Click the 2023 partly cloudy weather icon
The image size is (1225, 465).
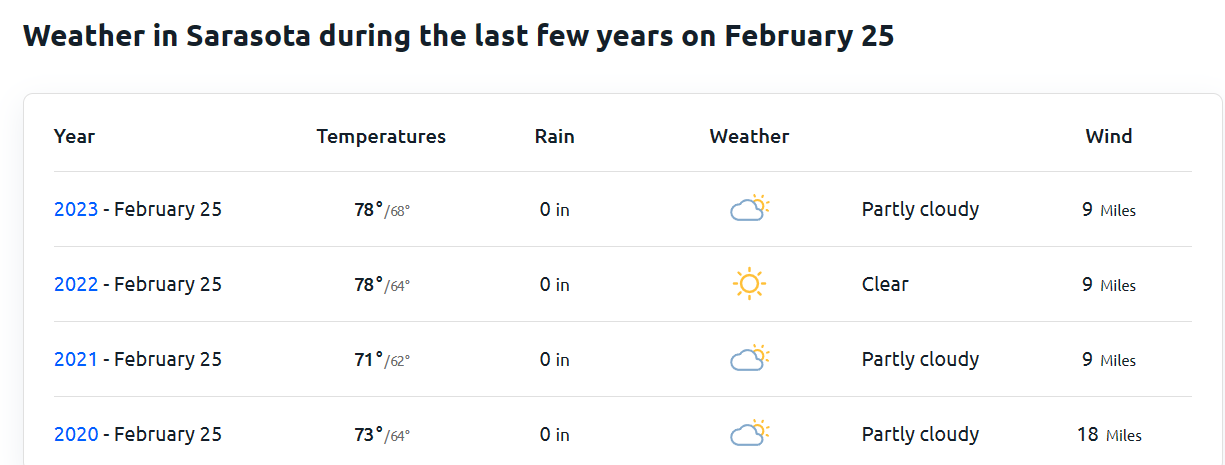tap(749, 209)
